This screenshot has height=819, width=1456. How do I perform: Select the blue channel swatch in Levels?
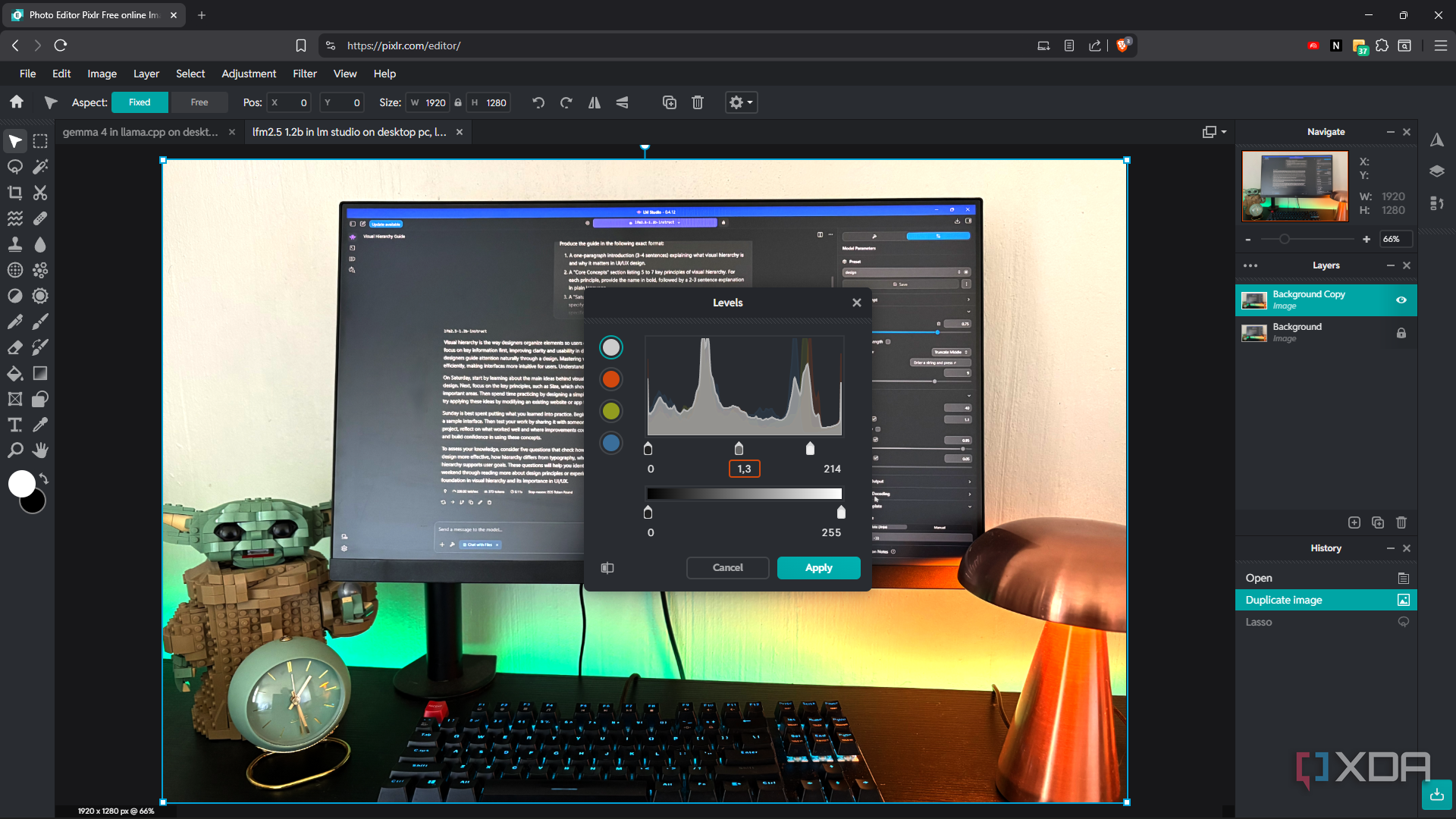(x=611, y=443)
